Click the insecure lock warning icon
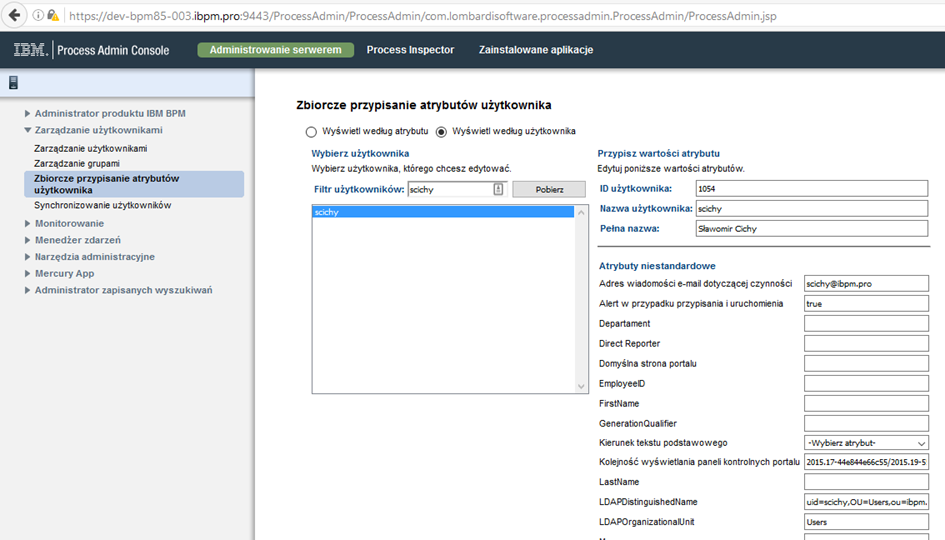Viewport: 945px width, 540px height. click(x=53, y=16)
